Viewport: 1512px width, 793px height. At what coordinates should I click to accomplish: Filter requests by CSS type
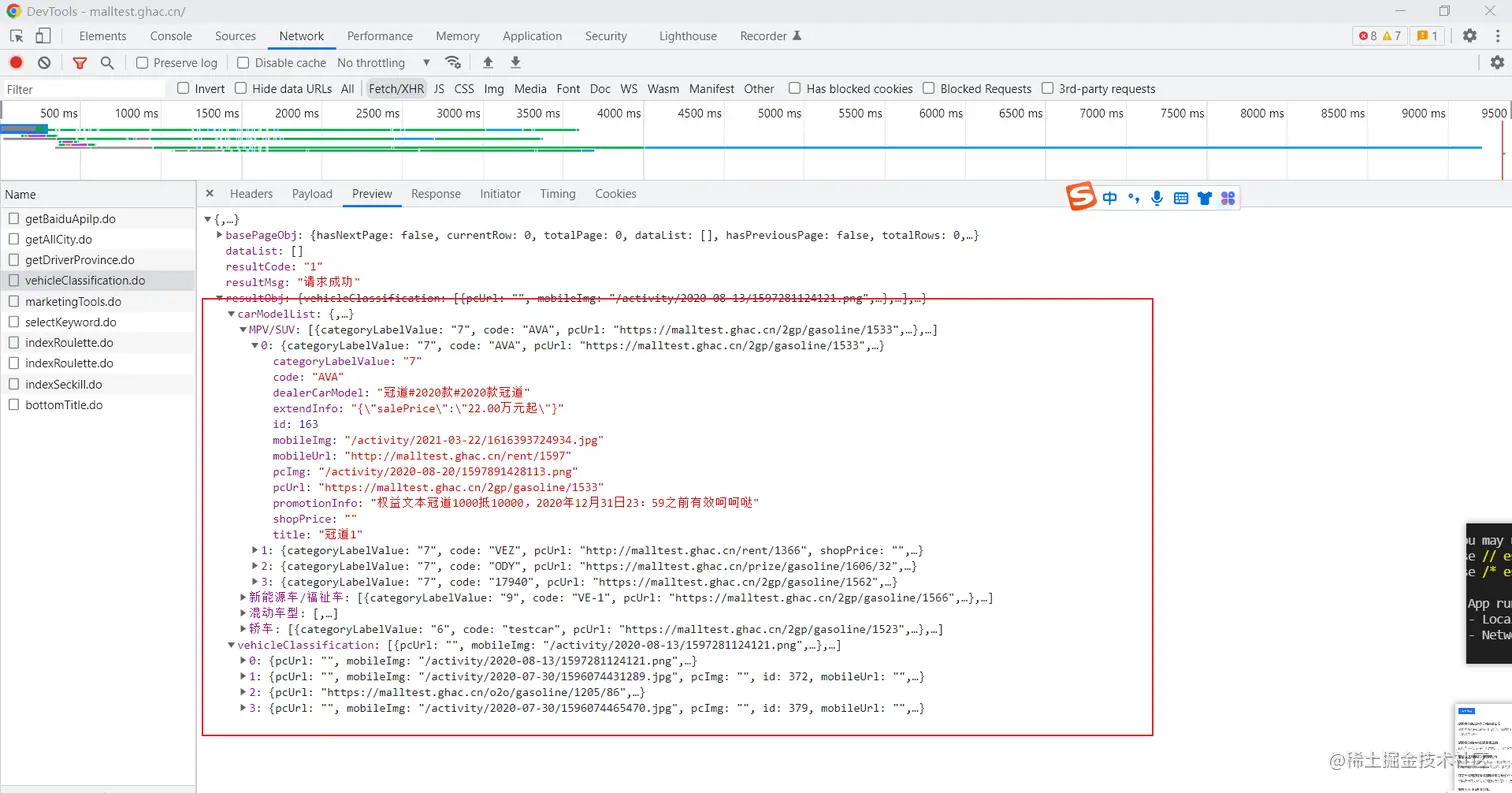[x=464, y=89]
